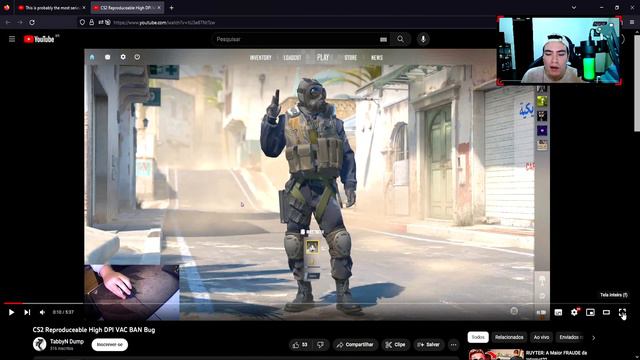Click the 'CS2 Reproduceable High DPI VAC BAN Bug' title
Viewport: 640px width, 360px height.
pyautogui.click(x=94, y=329)
